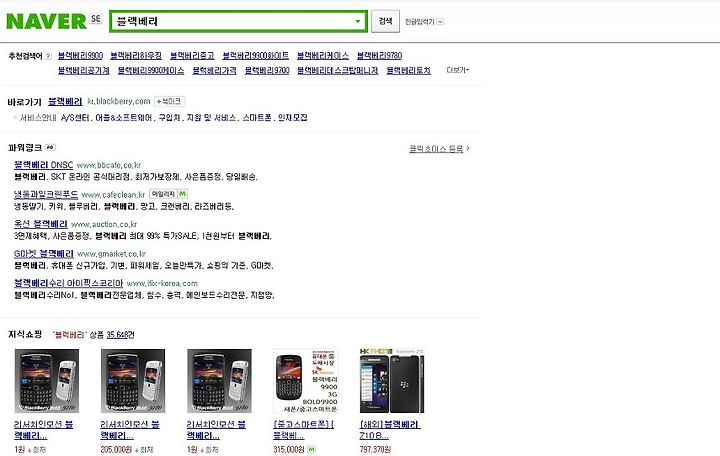The height and width of the screenshot is (456, 720).
Task: Click the NAVER logo
Action: pyautogui.click(x=46, y=21)
